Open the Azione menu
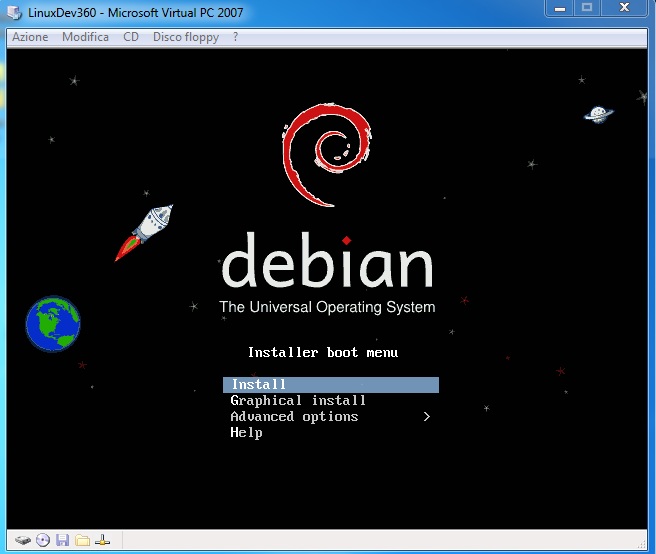Image resolution: width=656 pixels, height=554 pixels. [30, 37]
